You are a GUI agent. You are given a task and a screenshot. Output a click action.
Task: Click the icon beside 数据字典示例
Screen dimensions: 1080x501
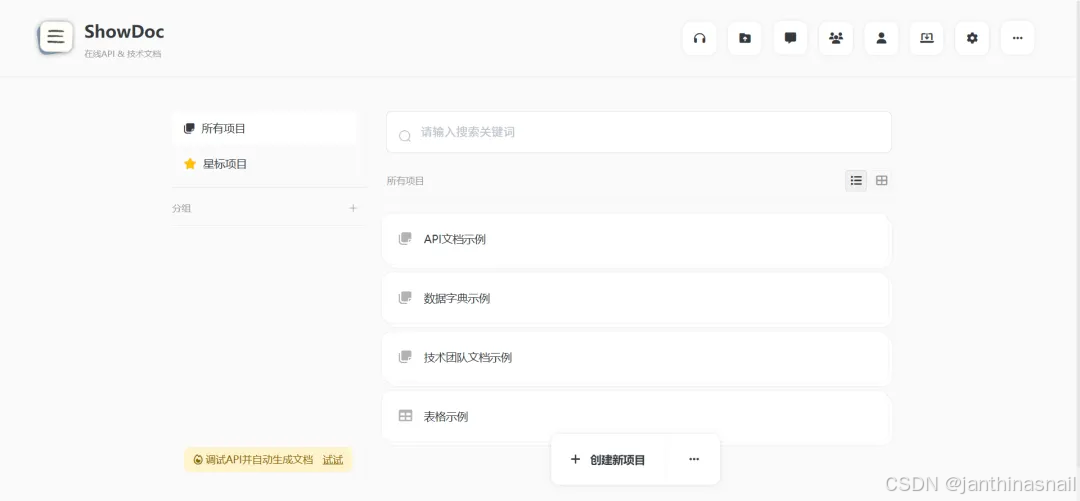click(405, 298)
